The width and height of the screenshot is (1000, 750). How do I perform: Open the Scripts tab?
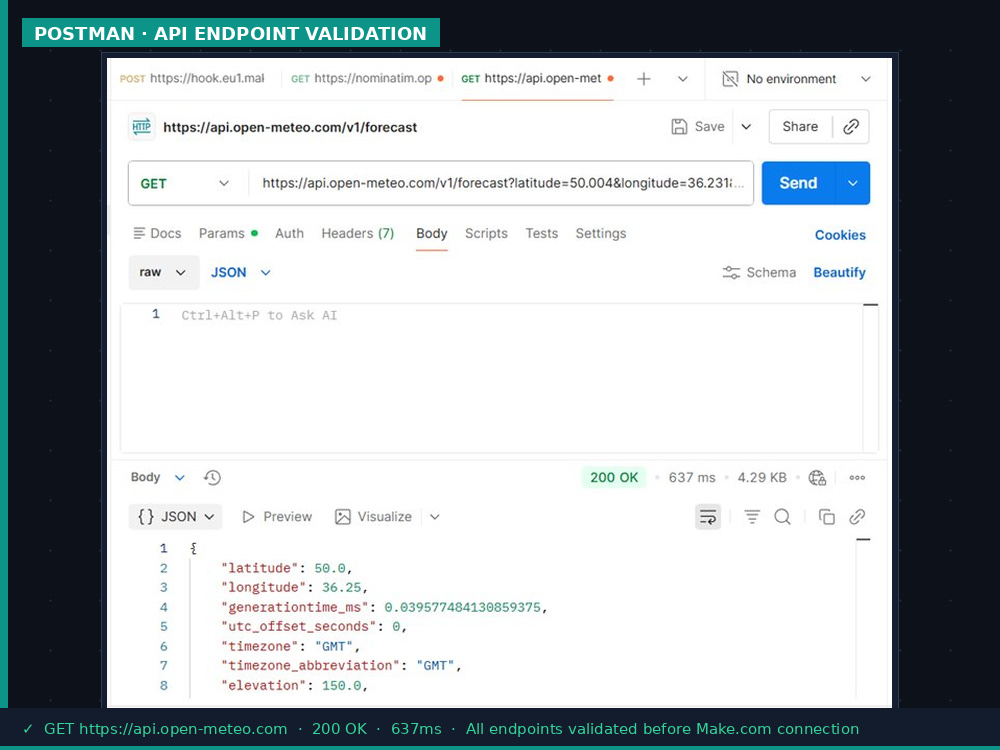[x=486, y=233]
